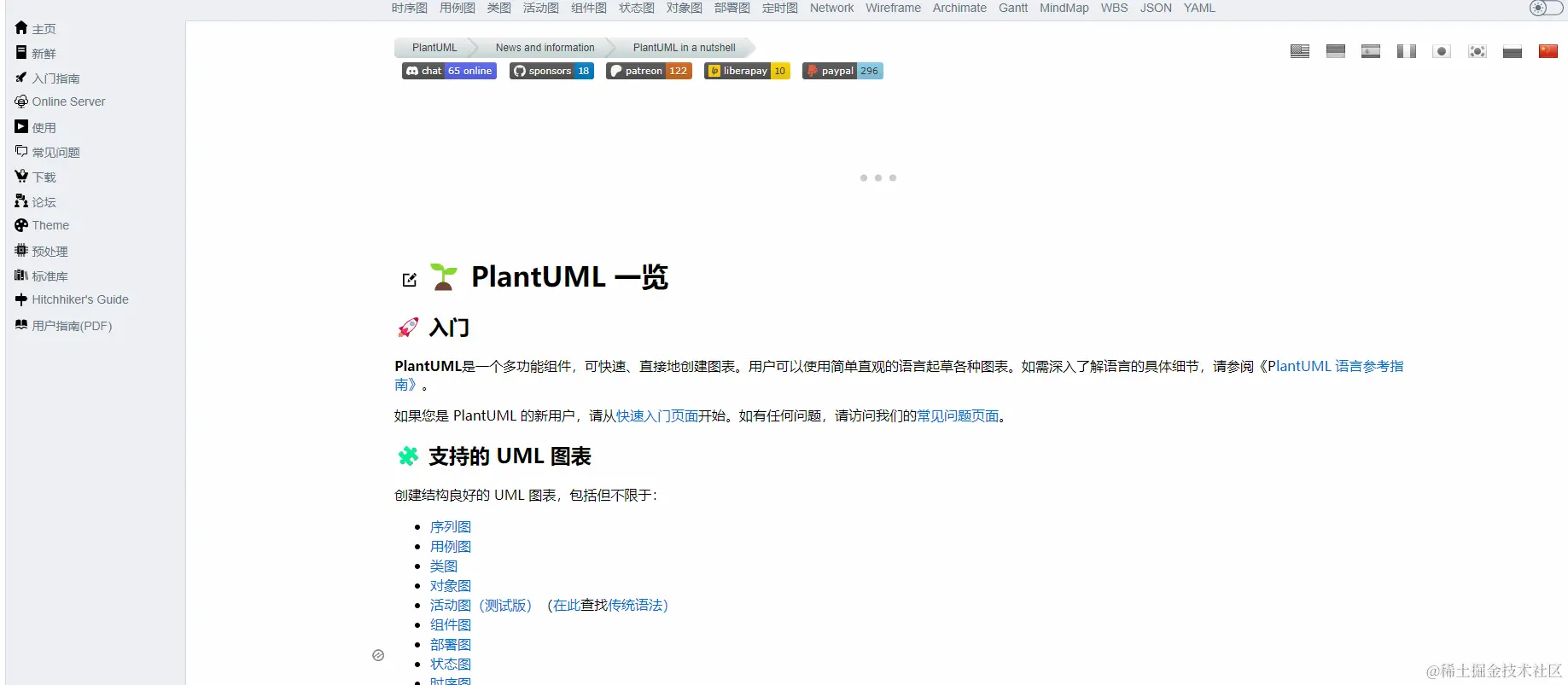
Task: Open the 定时图 top menu item
Action: (780, 8)
